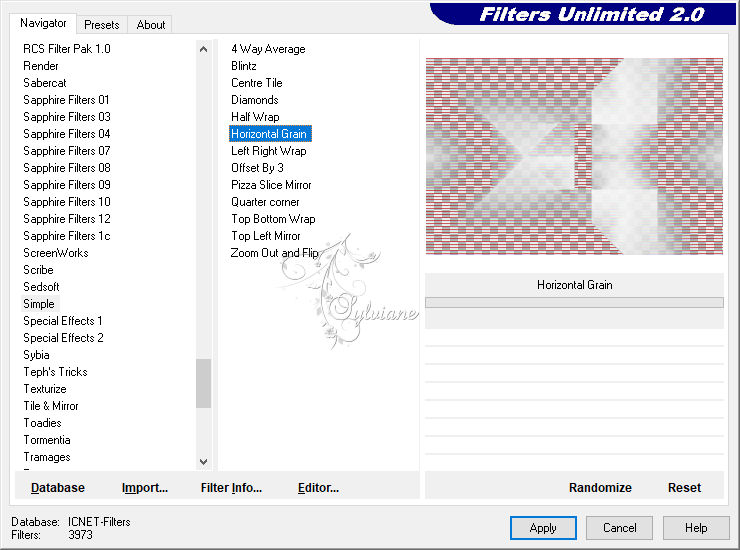
Task: Choose the Diamonds filter
Action: [255, 100]
